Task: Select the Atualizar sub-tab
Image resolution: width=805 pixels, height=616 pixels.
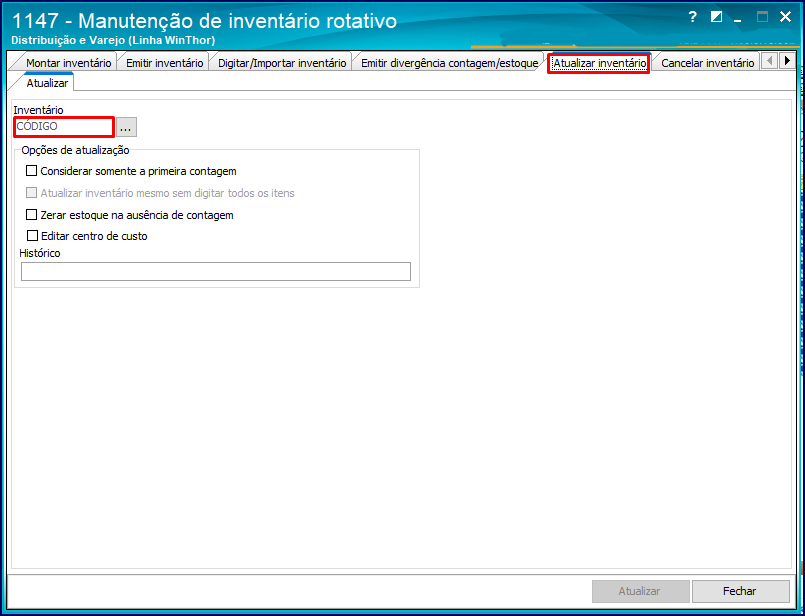Action: click(47, 83)
